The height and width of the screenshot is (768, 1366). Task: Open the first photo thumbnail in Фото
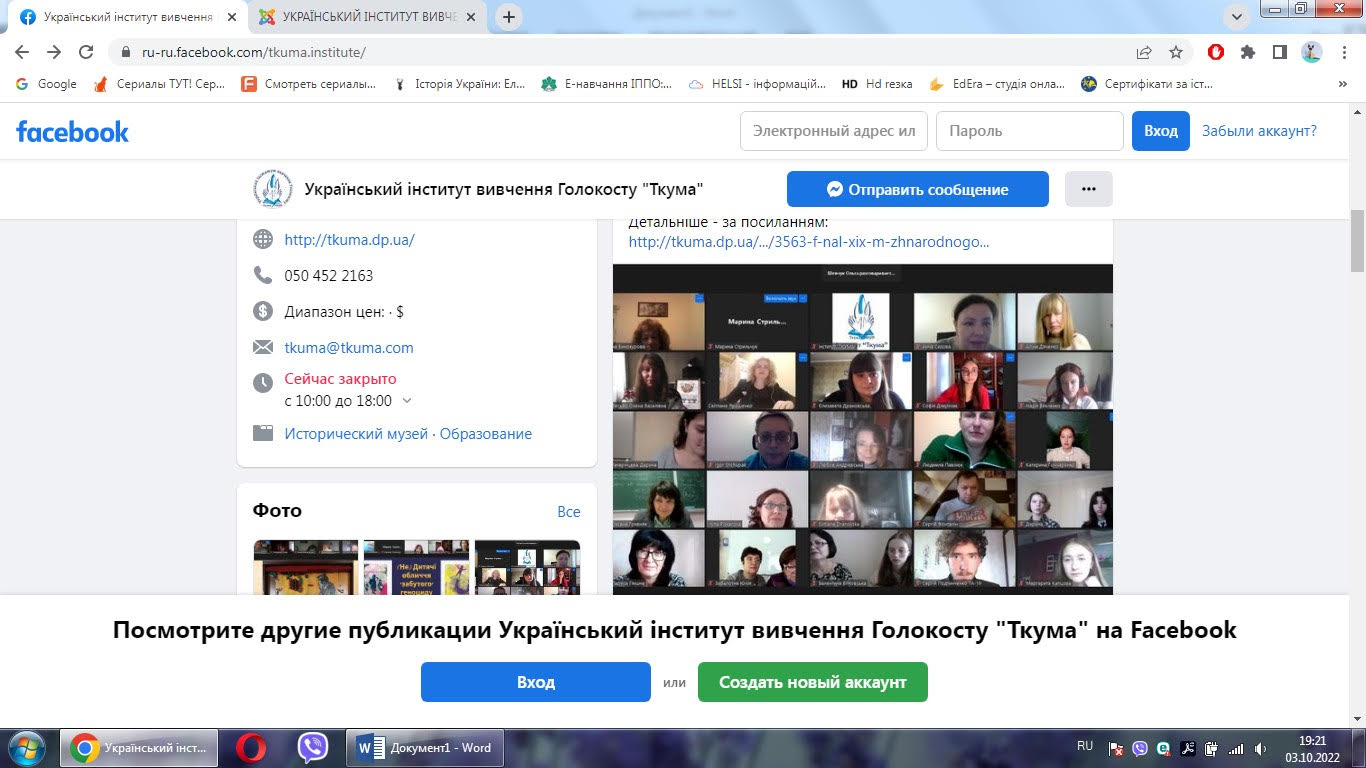coord(306,567)
